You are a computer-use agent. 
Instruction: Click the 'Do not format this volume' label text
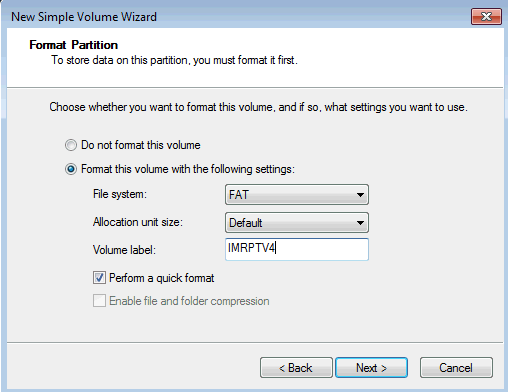(x=141, y=145)
